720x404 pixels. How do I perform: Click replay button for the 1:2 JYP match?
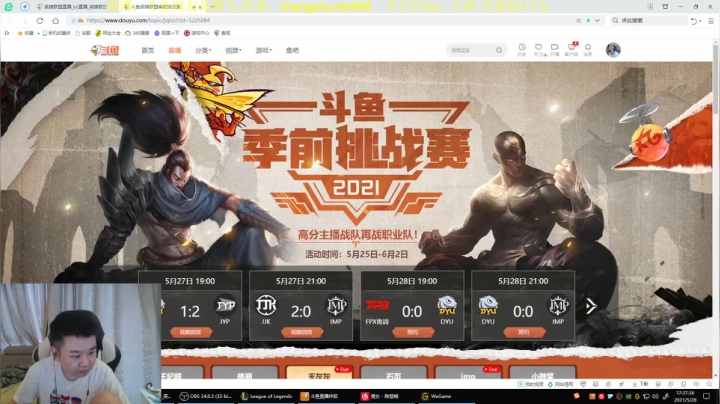pos(190,332)
